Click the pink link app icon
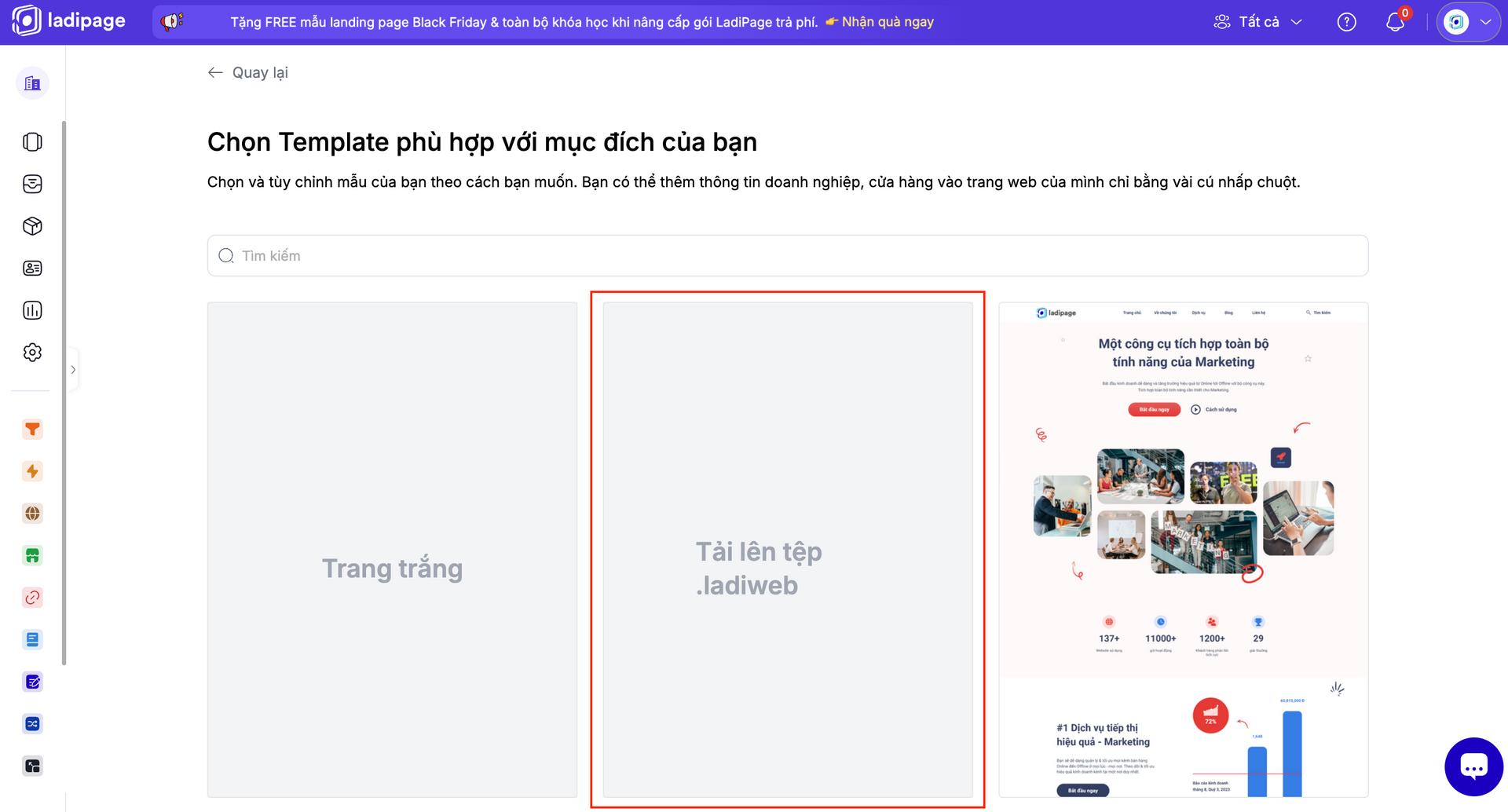This screenshot has height=812, width=1508. point(32,598)
